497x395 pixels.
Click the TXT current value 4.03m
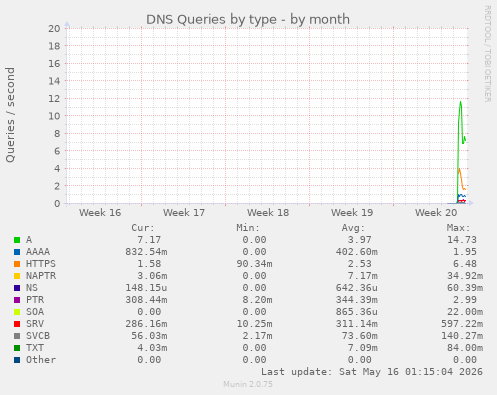click(152, 348)
